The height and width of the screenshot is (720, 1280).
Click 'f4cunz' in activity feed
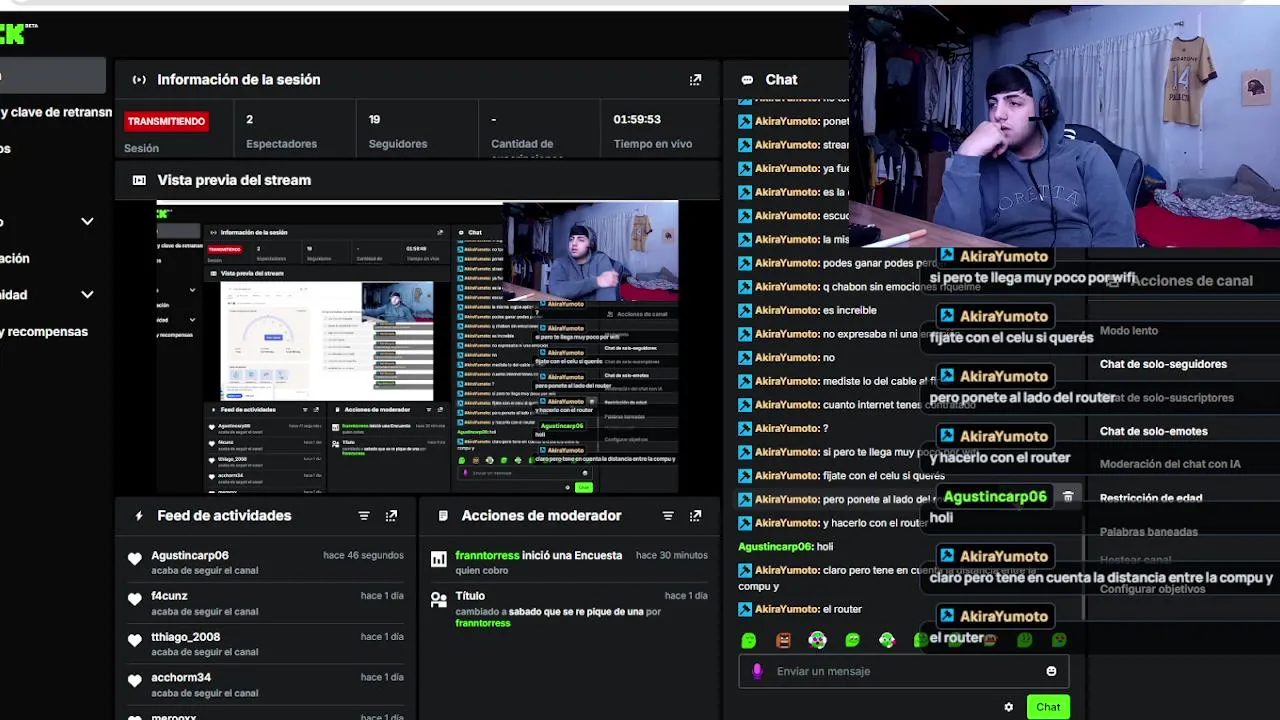[169, 596]
